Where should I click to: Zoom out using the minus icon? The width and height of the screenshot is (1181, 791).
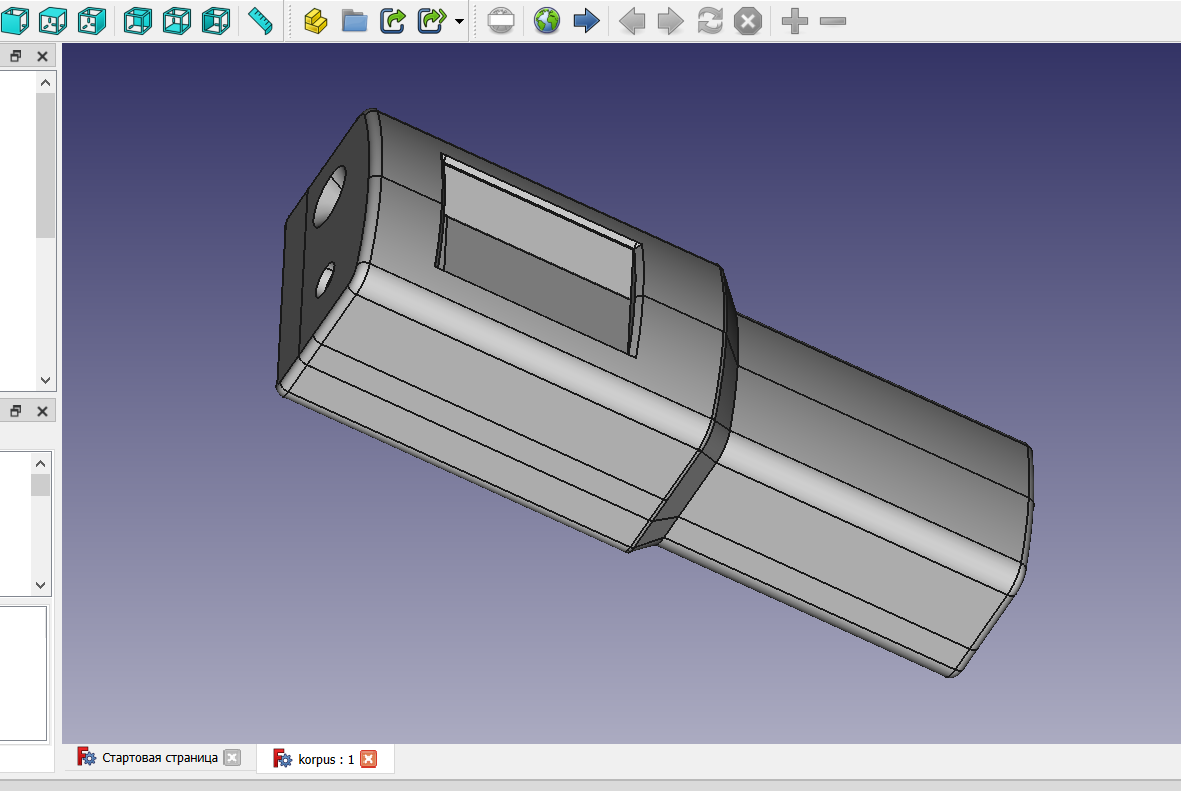pos(831,20)
